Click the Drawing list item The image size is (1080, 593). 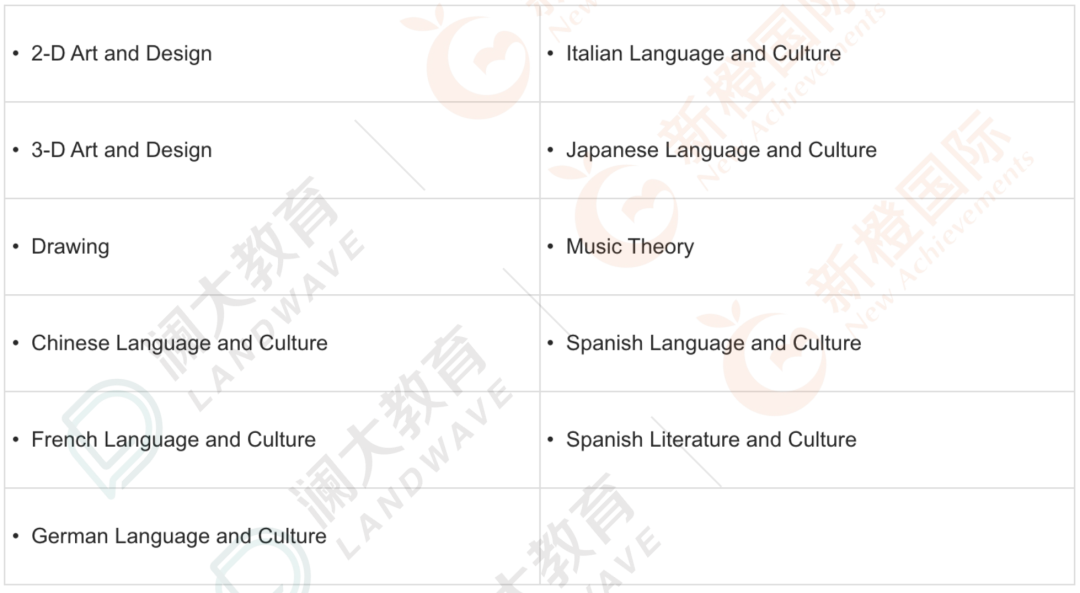70,247
